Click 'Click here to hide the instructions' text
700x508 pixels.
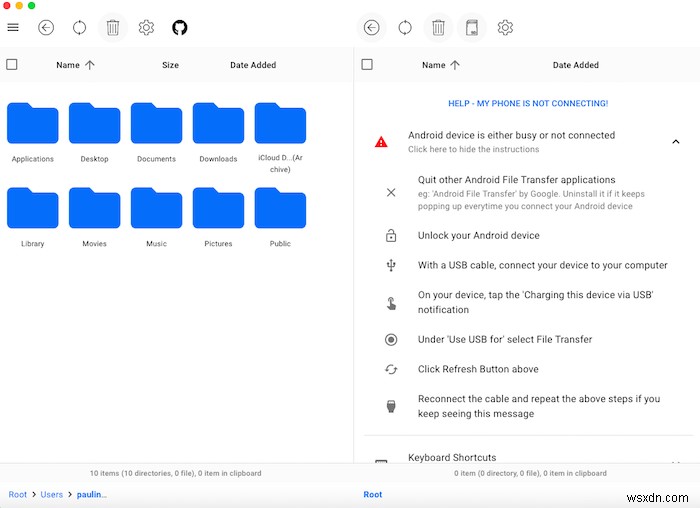click(473, 149)
